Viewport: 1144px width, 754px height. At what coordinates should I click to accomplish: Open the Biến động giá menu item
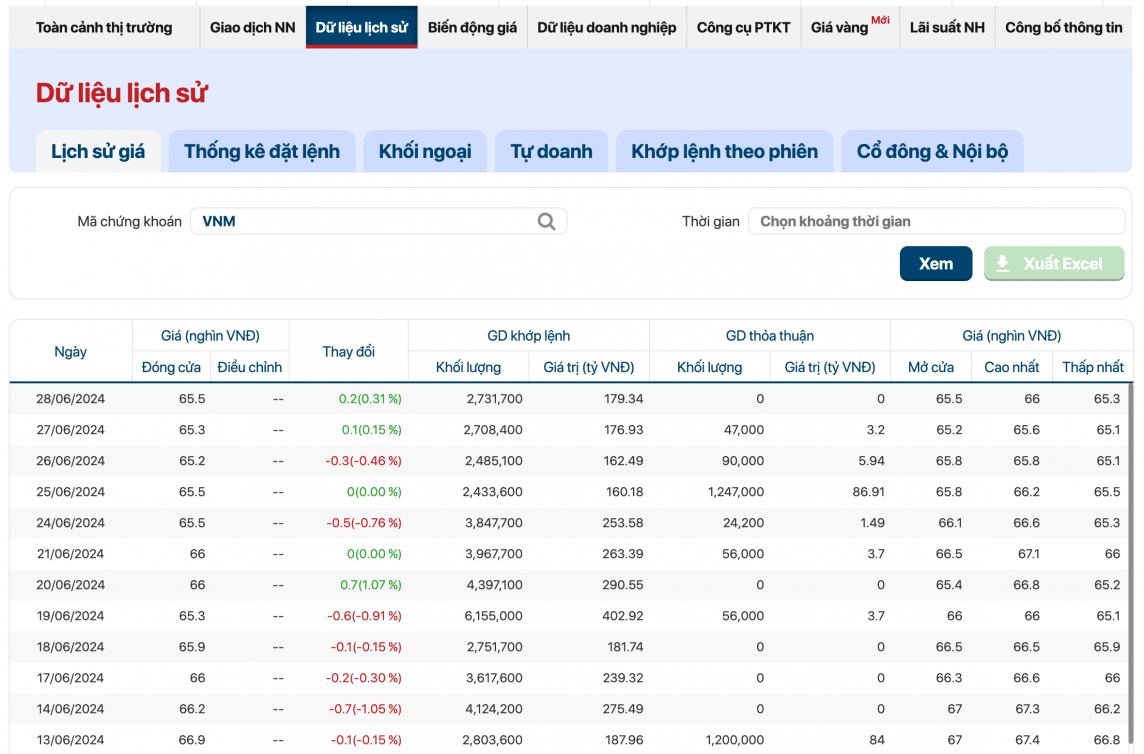[x=472, y=27]
